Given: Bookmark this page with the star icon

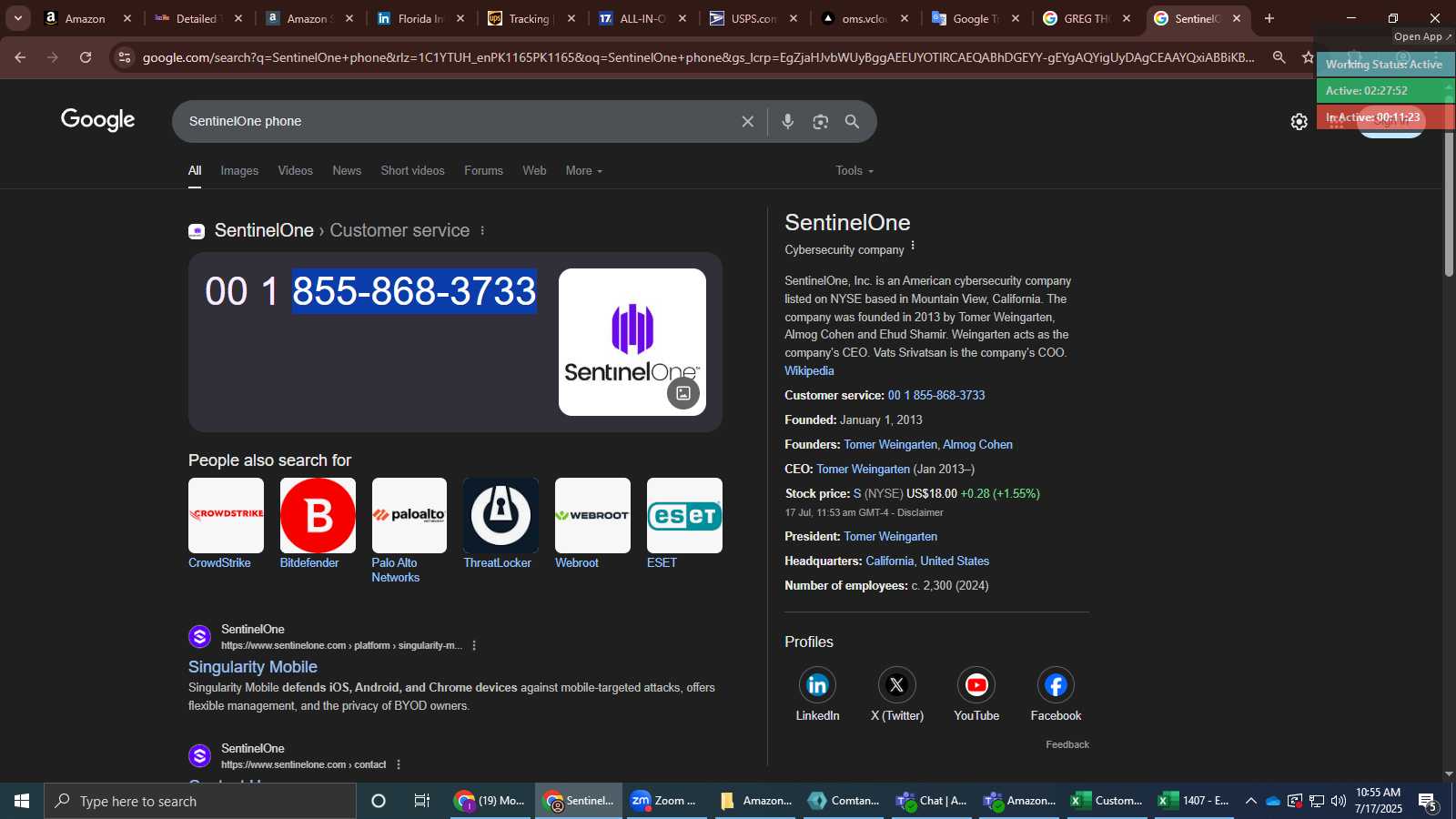Looking at the screenshot, I should (x=1308, y=57).
